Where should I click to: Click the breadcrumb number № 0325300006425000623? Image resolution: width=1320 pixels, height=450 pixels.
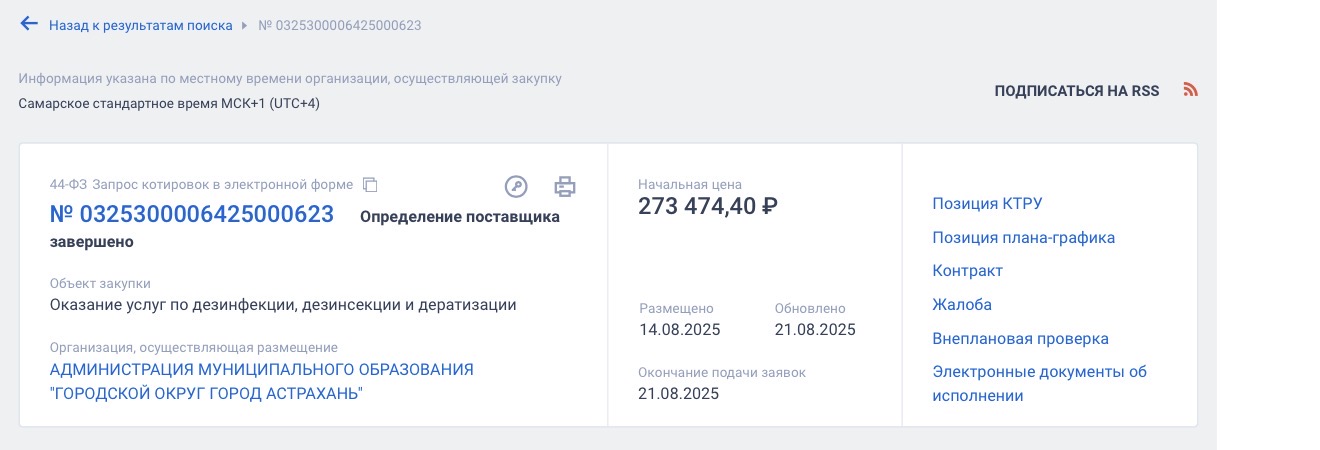click(339, 25)
